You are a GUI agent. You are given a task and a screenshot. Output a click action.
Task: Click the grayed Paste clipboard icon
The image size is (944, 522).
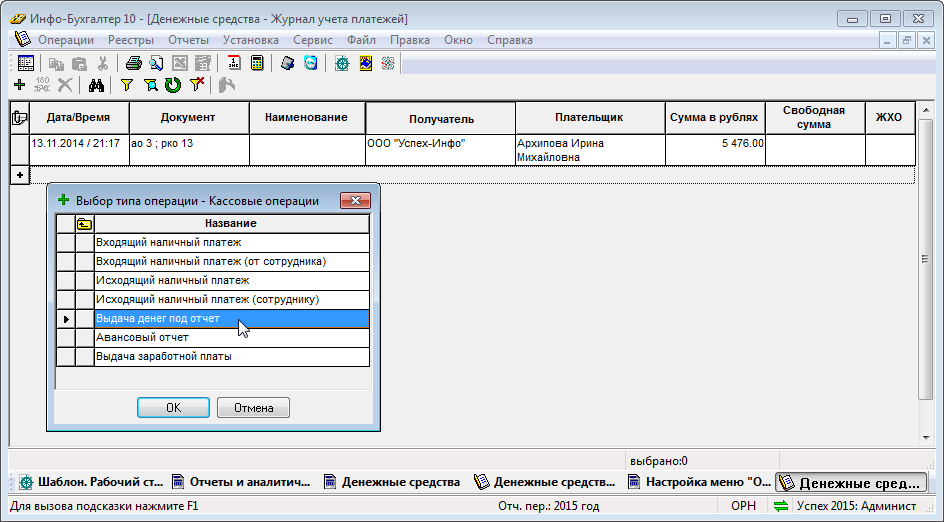[x=79, y=63]
